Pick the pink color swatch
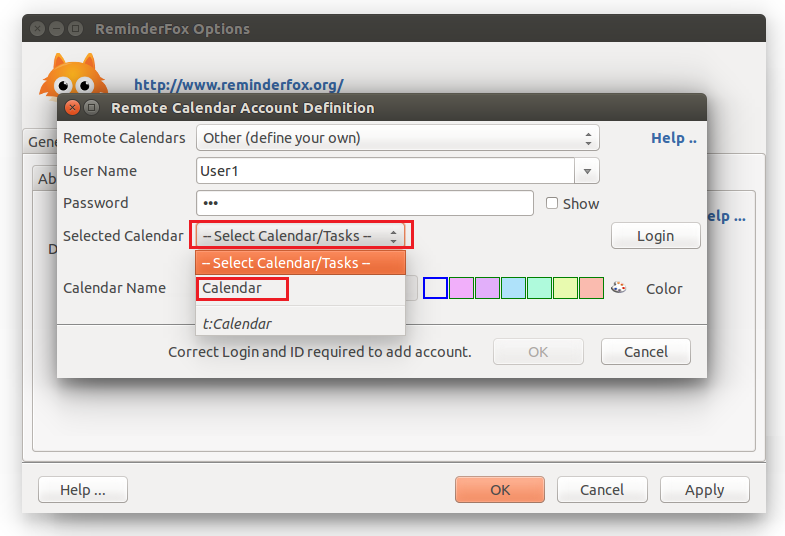This screenshot has height=536, width=785. click(461, 288)
